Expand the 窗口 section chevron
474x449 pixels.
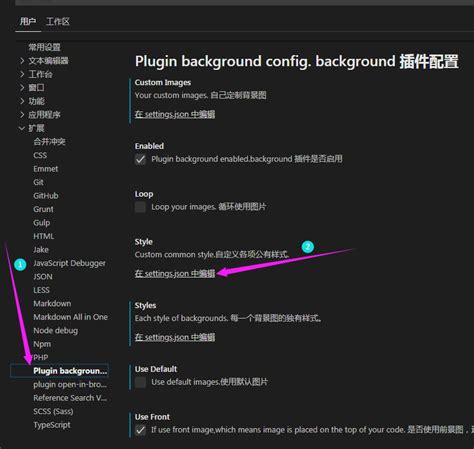[x=22, y=88]
